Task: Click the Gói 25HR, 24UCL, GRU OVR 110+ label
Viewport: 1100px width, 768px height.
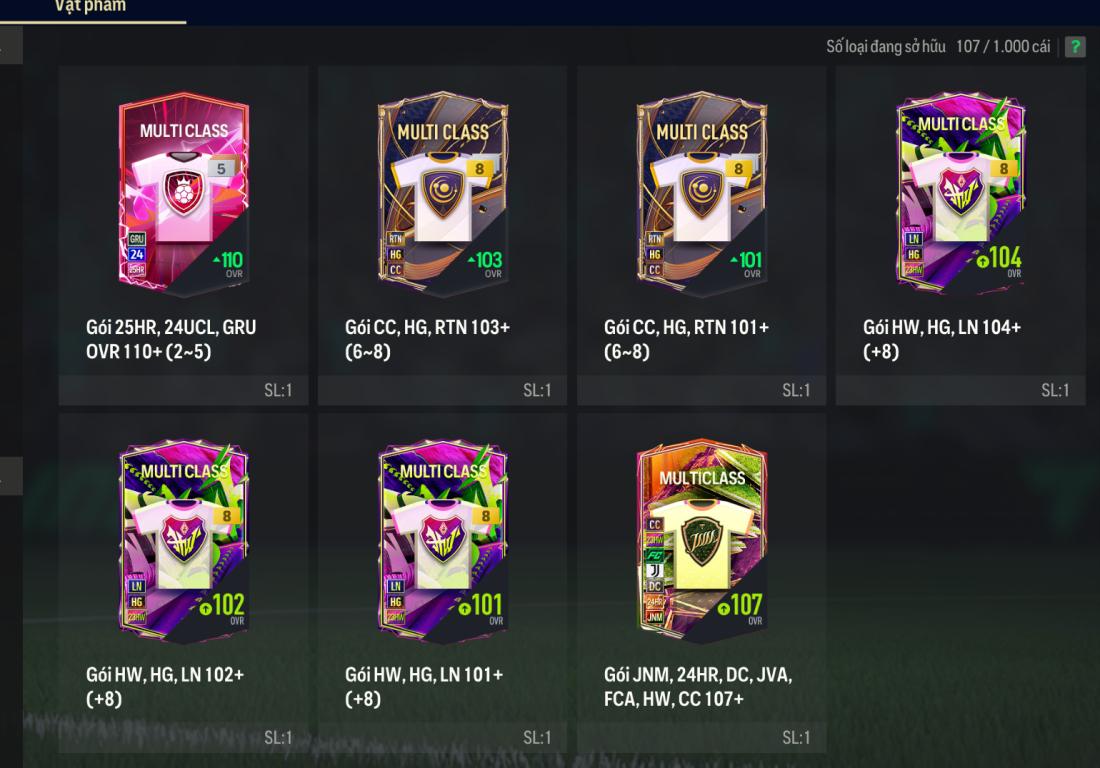Action: coord(171,339)
